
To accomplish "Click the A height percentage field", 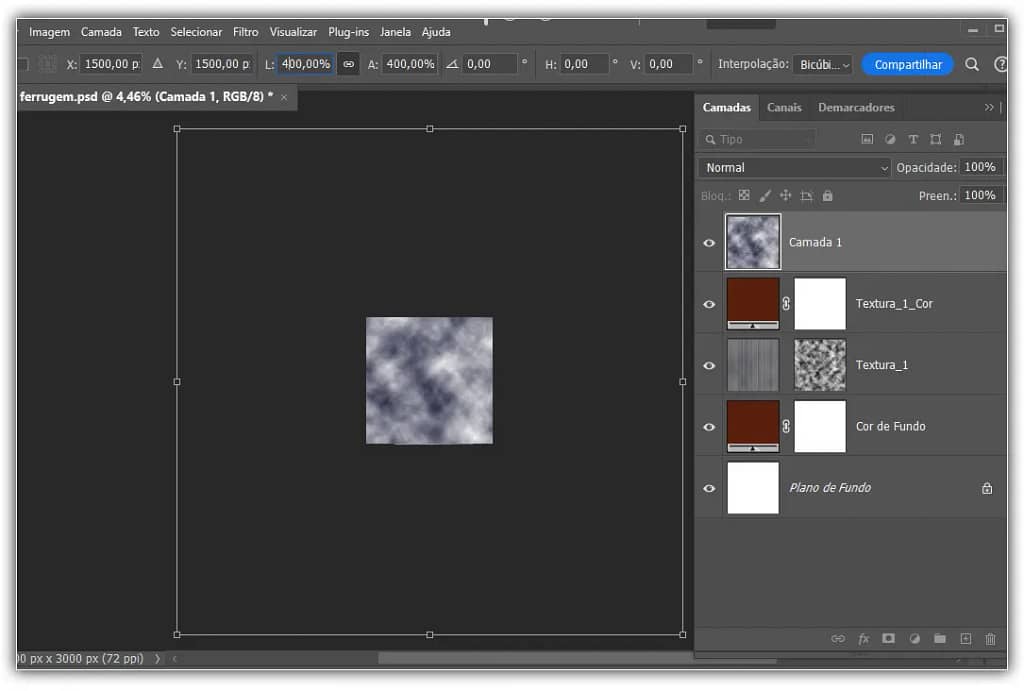I will point(410,64).
